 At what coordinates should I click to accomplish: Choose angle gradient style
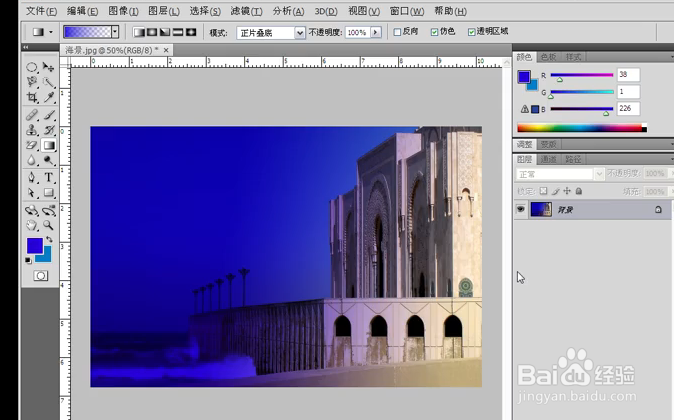[165, 32]
